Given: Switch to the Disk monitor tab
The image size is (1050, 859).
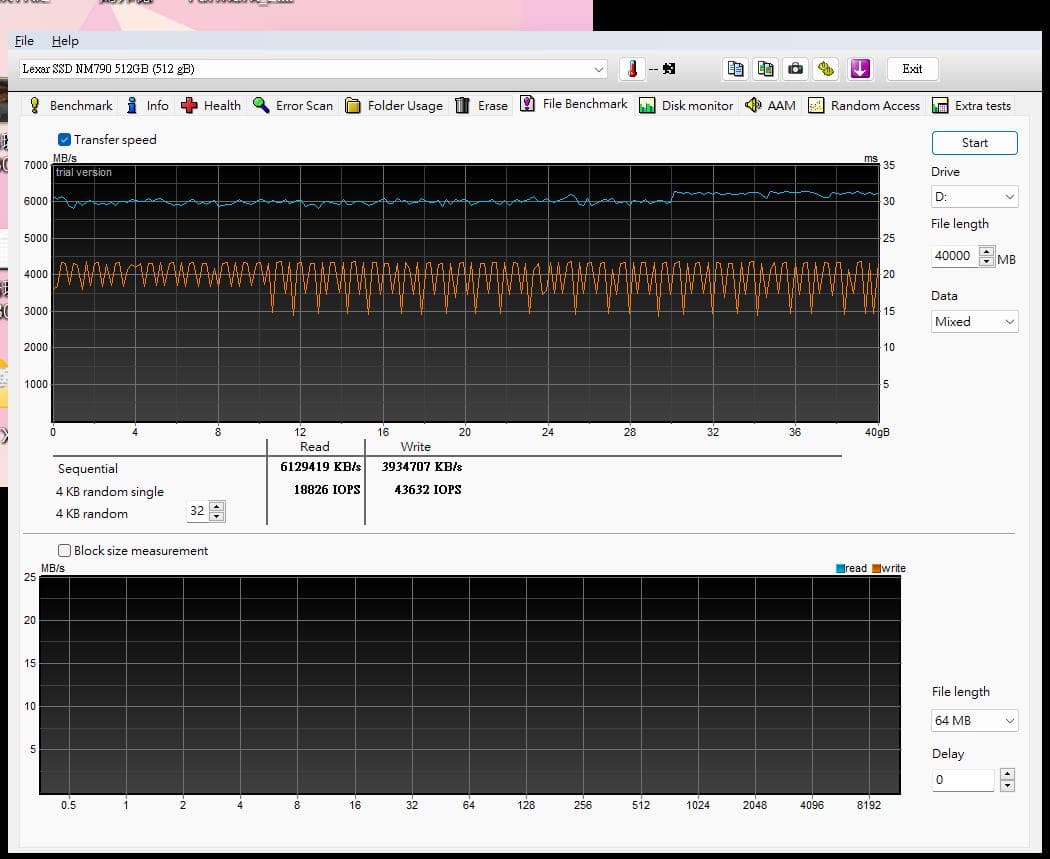Looking at the screenshot, I should pyautogui.click(x=686, y=105).
